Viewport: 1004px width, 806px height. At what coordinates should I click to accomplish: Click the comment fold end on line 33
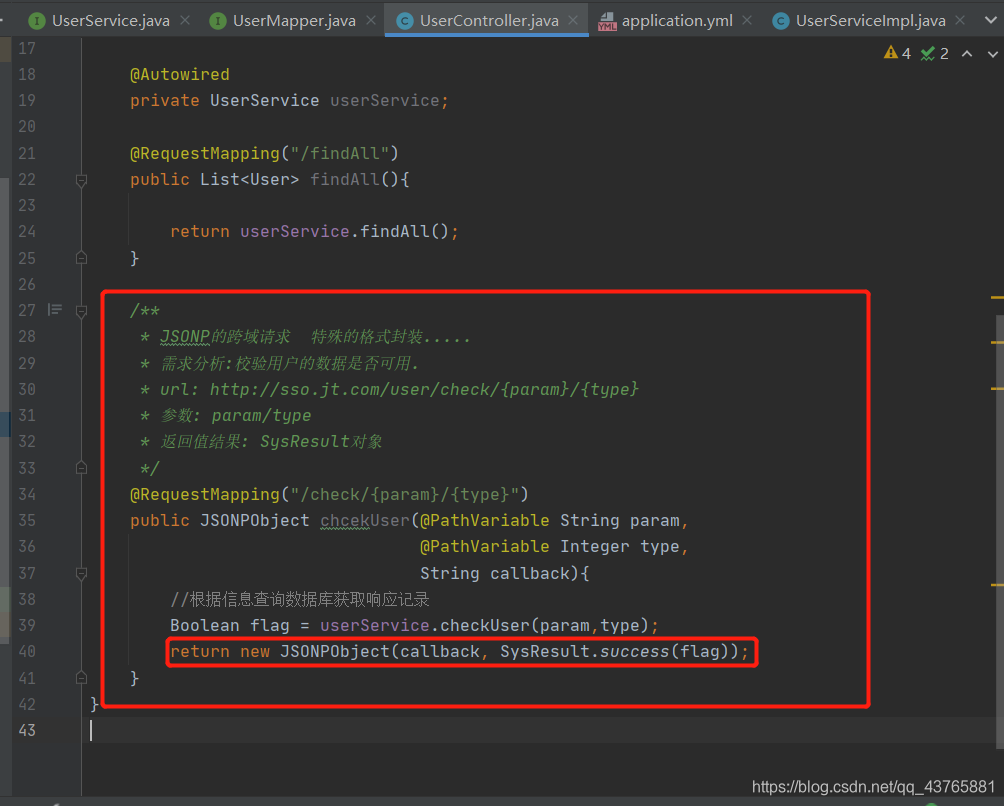(81, 468)
